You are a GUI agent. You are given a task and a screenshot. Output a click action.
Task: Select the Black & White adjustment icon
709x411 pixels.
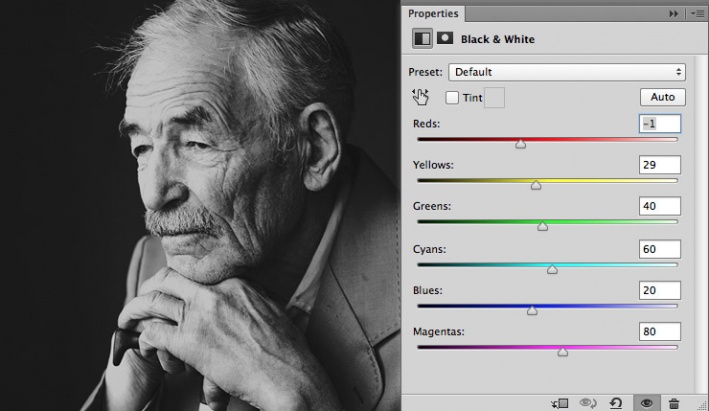click(422, 39)
